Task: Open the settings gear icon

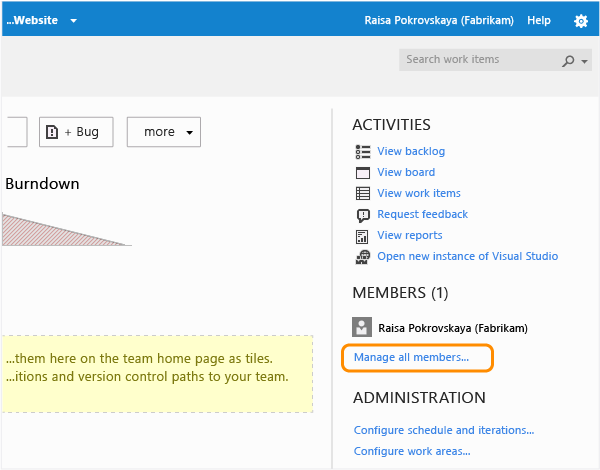Action: click(580, 21)
